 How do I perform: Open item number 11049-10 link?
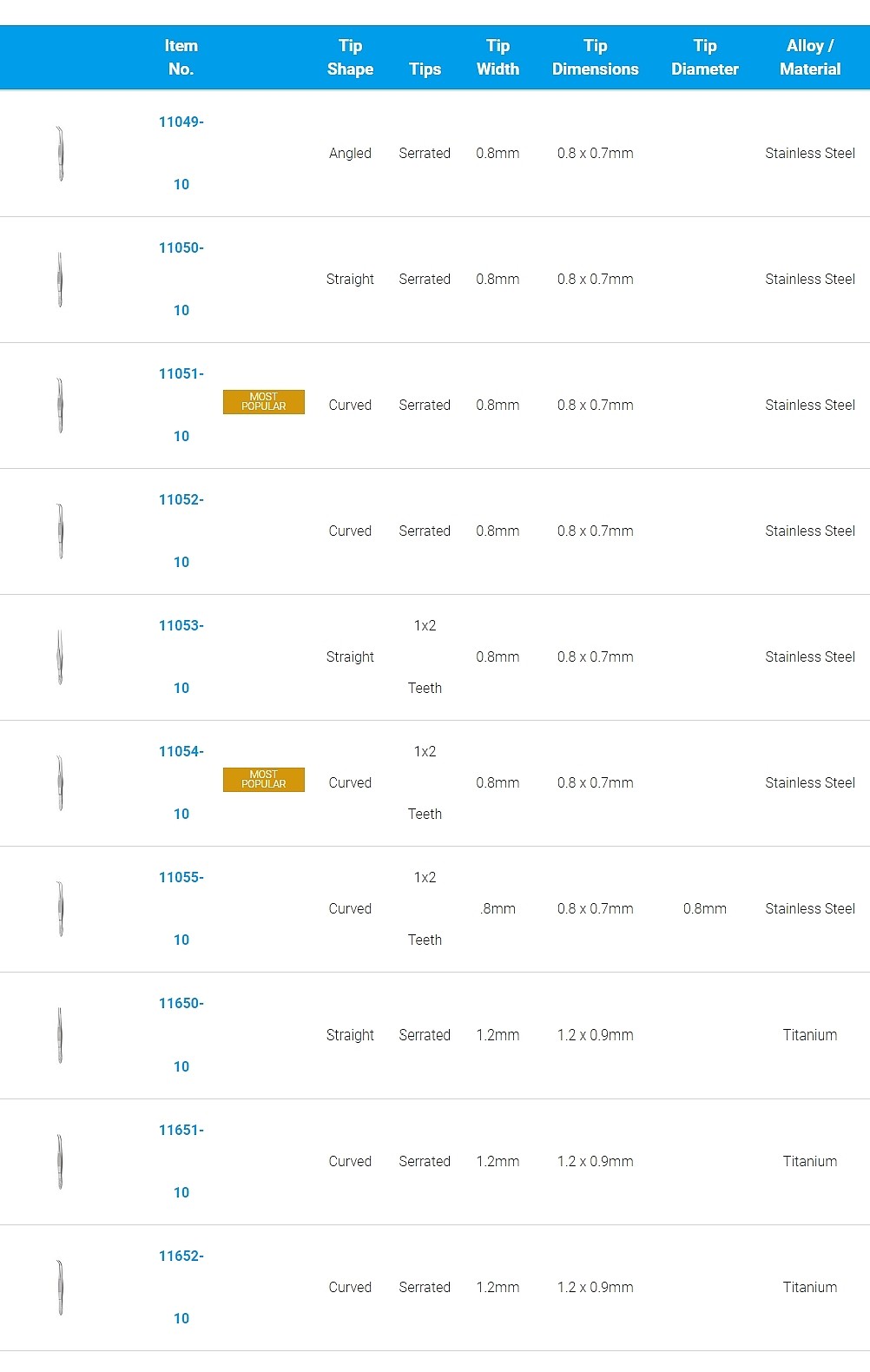click(x=181, y=153)
